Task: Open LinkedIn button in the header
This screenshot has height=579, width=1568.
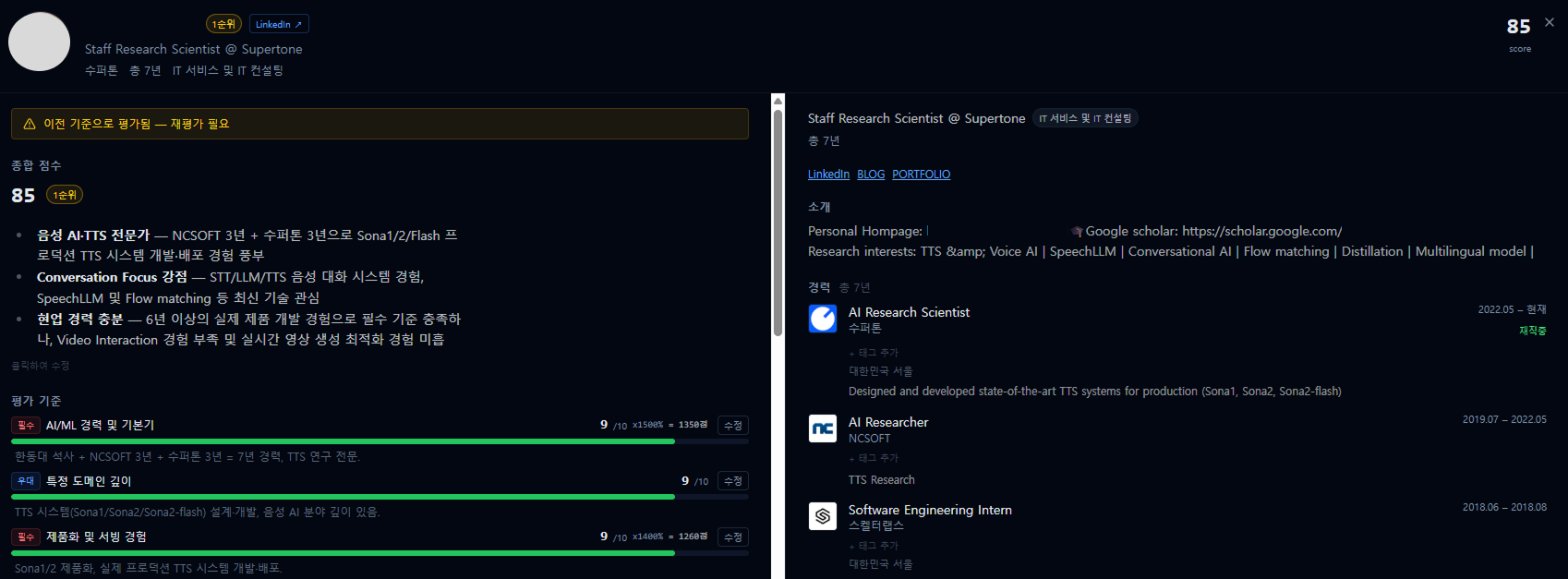Action: click(x=279, y=24)
